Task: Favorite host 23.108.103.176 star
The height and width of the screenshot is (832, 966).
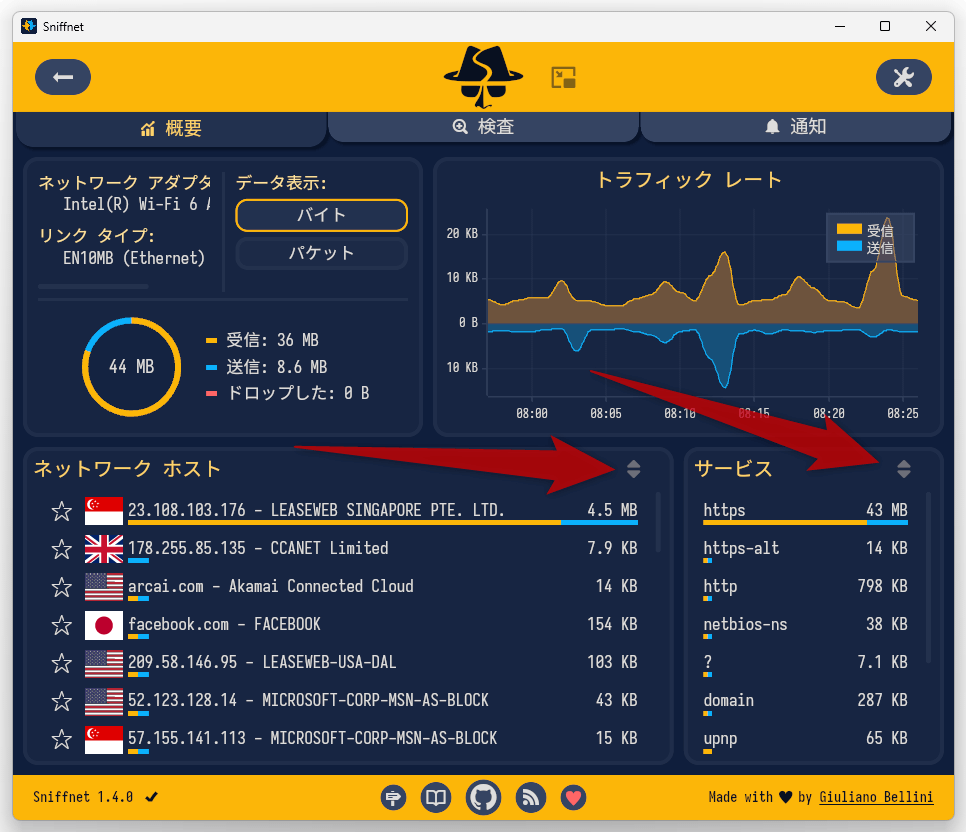Action: point(62,511)
